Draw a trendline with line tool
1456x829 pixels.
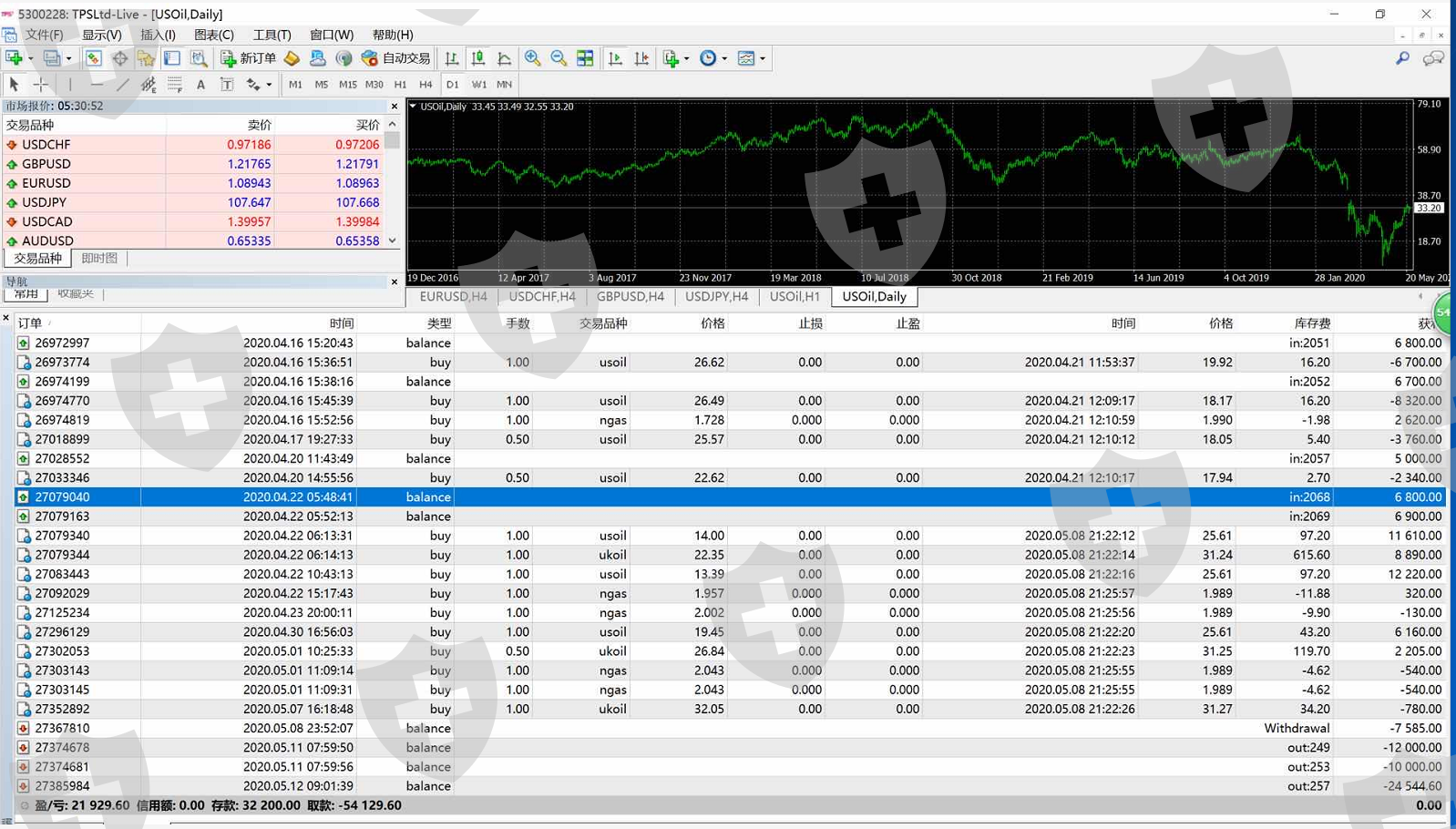[123, 85]
